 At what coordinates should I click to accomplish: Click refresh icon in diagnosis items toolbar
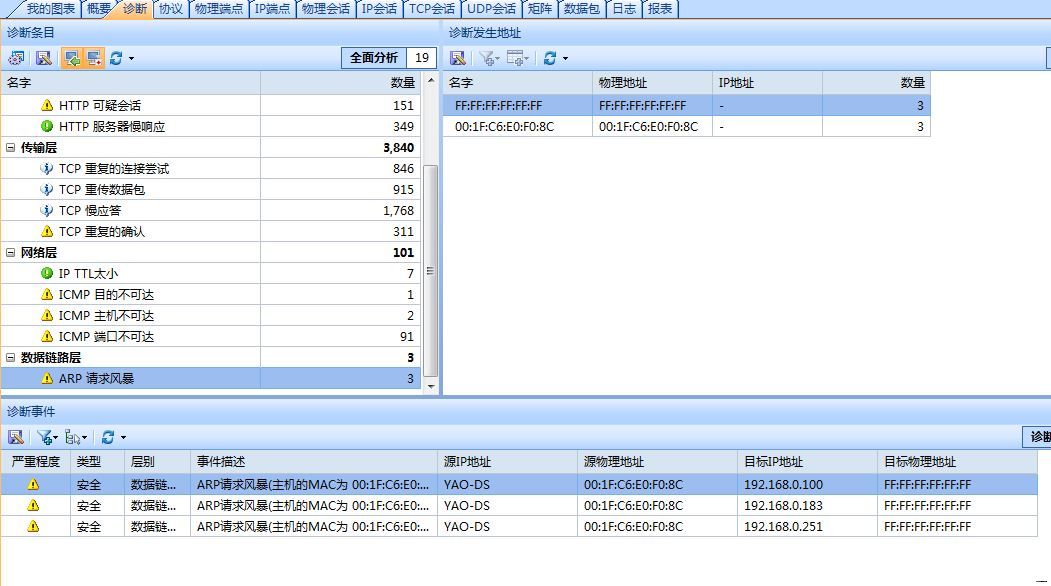point(116,58)
